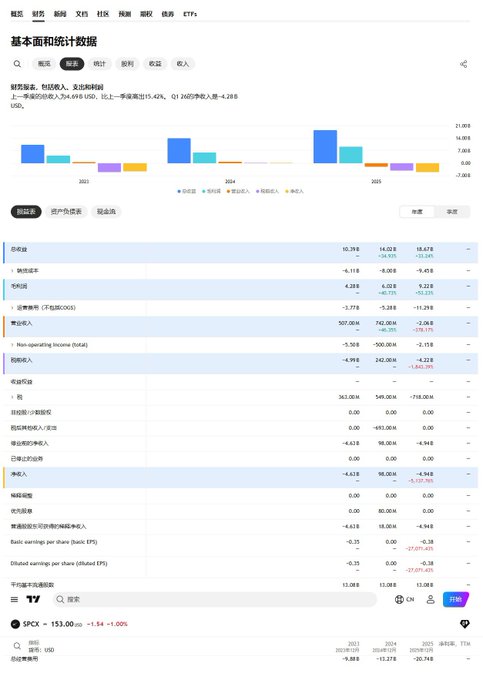Screen dimensions: 483x680
Task: Click the 毛利润 row label
Action: point(19,286)
